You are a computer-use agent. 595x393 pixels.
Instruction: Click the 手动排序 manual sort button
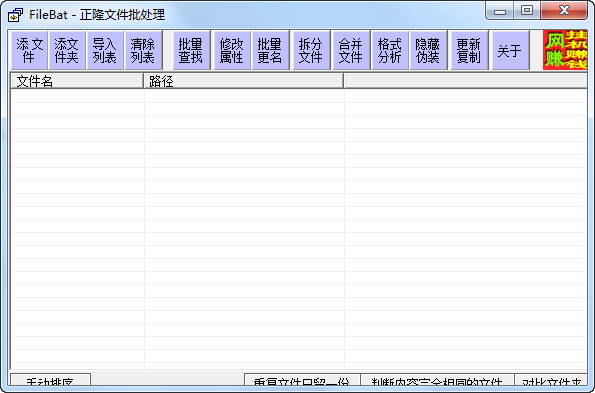tap(50, 380)
